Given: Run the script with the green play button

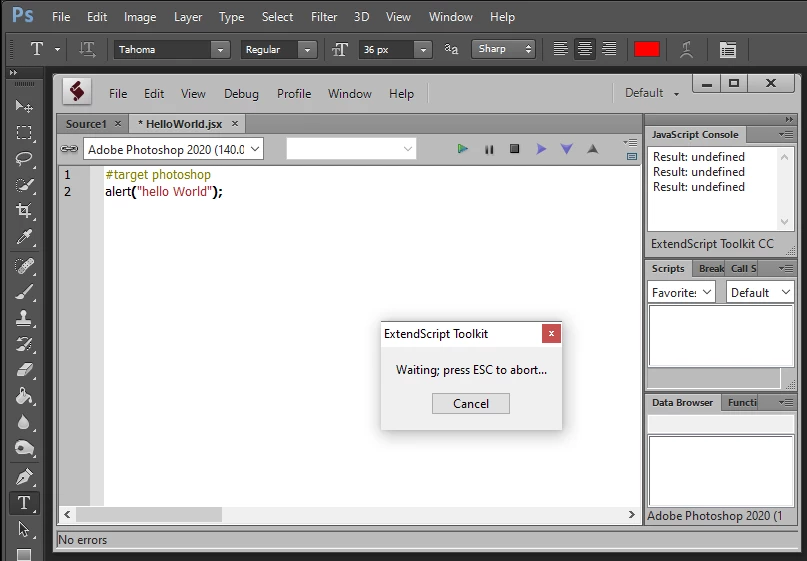Looking at the screenshot, I should pyautogui.click(x=462, y=149).
